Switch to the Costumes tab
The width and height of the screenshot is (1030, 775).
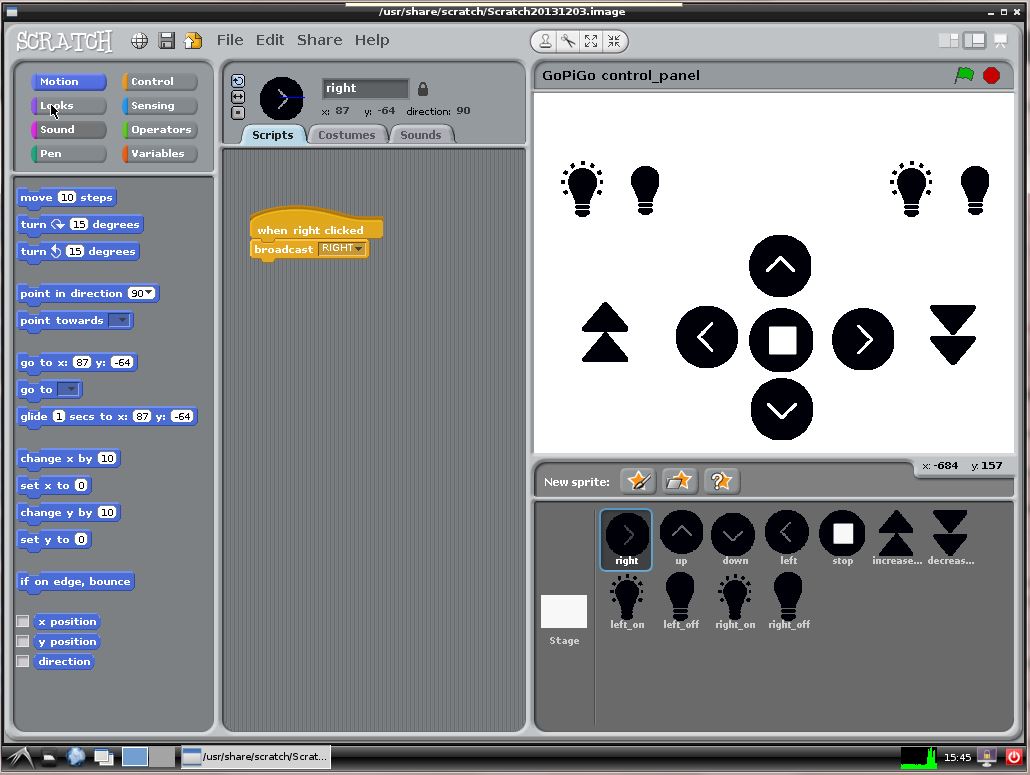[346, 135]
